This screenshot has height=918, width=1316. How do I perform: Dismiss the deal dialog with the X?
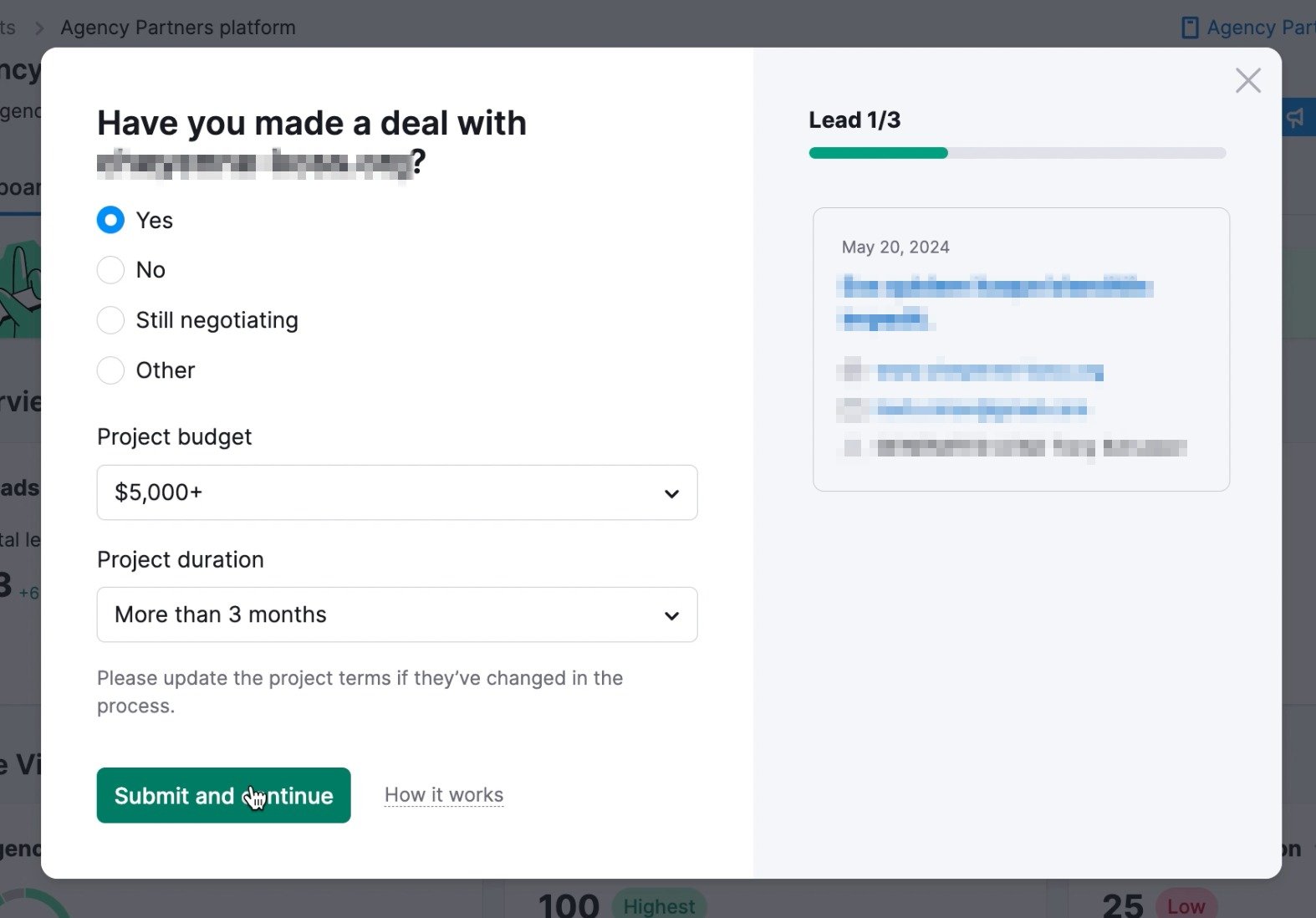click(1247, 80)
